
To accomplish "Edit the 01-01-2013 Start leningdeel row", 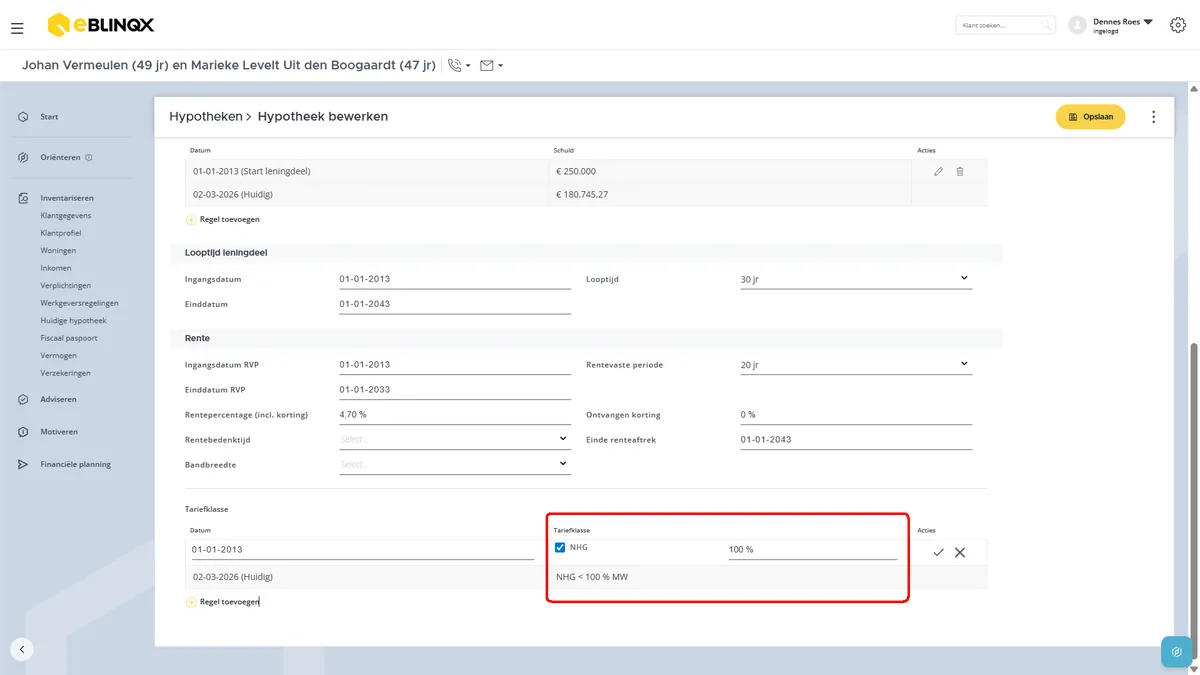I will click(938, 171).
